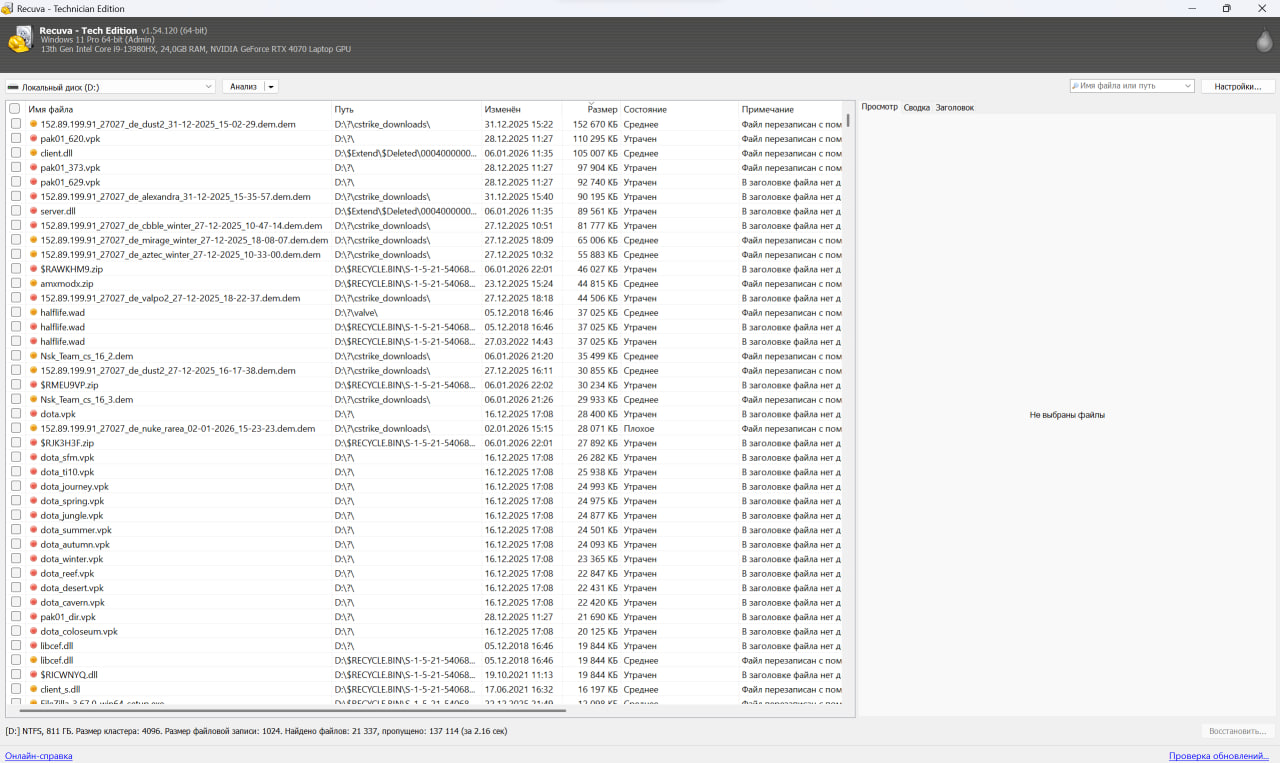The height and width of the screenshot is (763, 1280).
Task: Click the Recuva hard-hat logo icon
Action: coord(19,39)
